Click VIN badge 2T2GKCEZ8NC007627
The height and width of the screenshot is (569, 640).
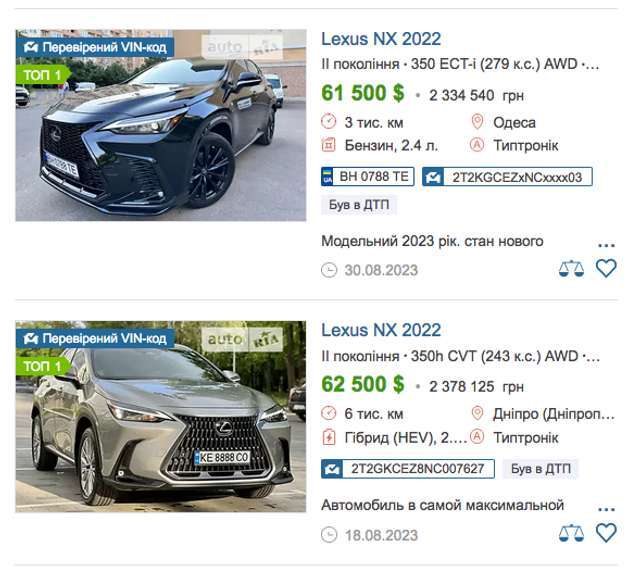pos(408,469)
